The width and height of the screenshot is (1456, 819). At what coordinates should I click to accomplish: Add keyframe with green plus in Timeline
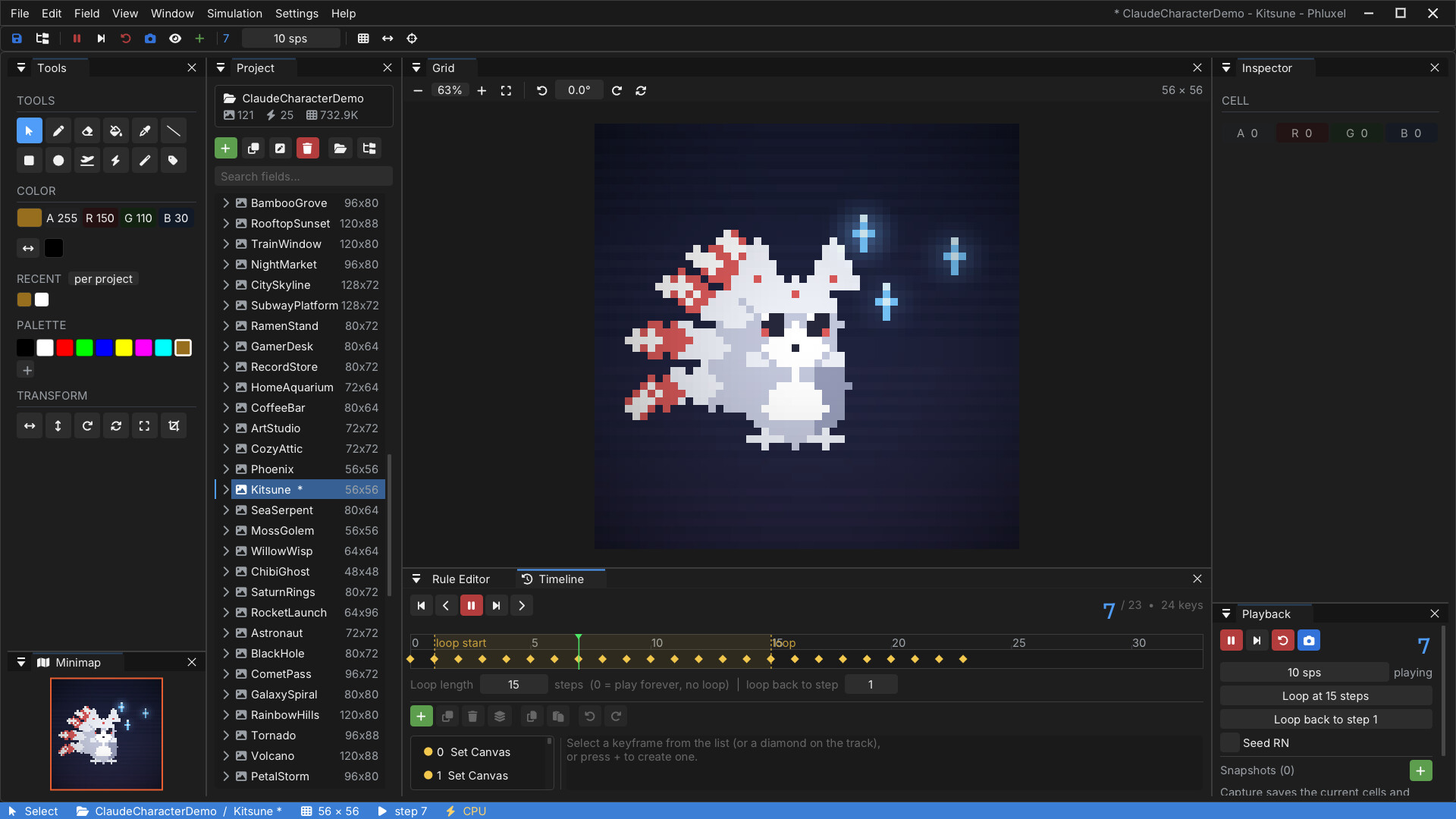tap(421, 716)
